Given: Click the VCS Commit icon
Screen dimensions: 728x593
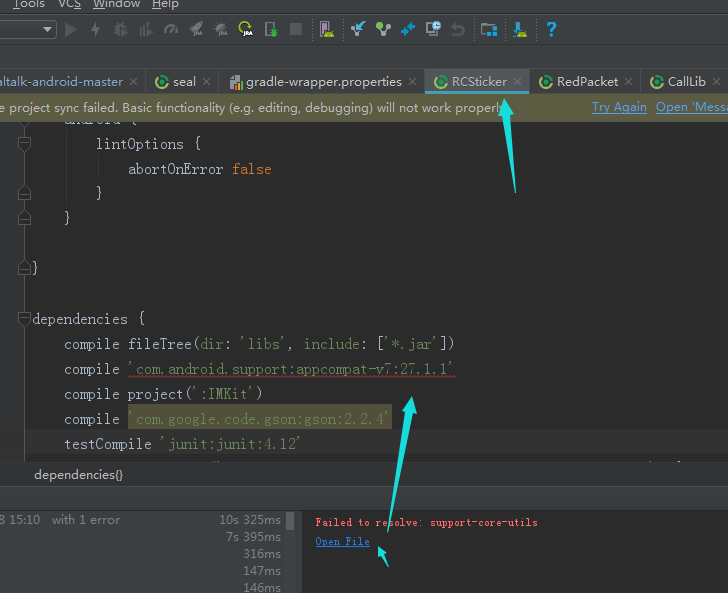Looking at the screenshot, I should click(x=383, y=29).
